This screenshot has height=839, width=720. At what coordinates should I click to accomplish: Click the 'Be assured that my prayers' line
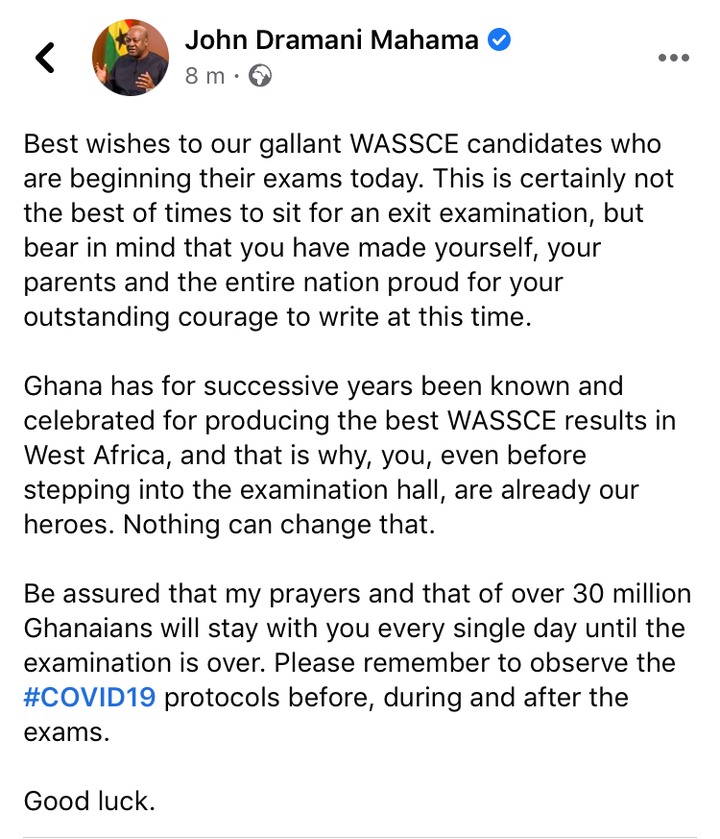(x=357, y=594)
